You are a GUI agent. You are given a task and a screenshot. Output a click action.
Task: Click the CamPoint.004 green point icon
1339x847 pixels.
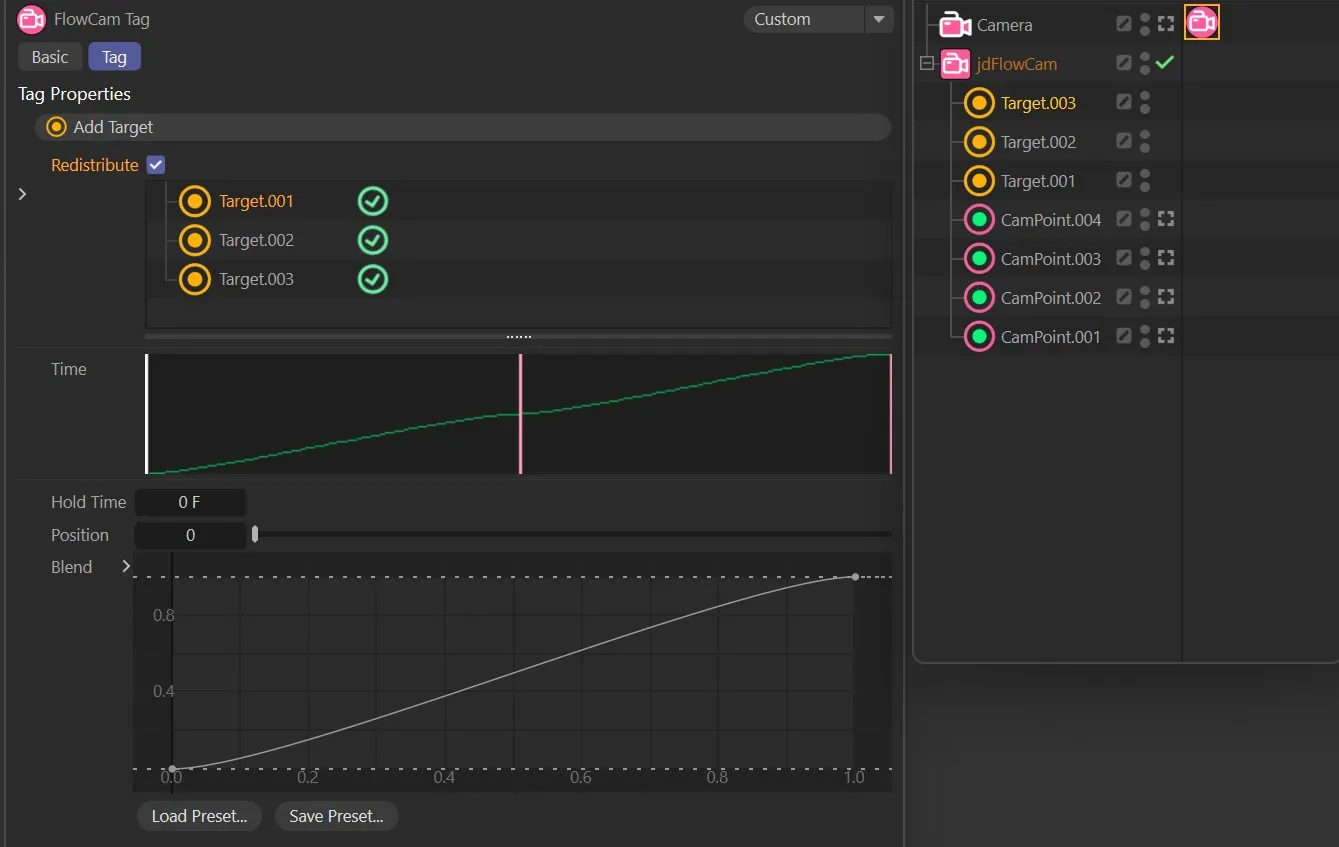click(x=978, y=219)
